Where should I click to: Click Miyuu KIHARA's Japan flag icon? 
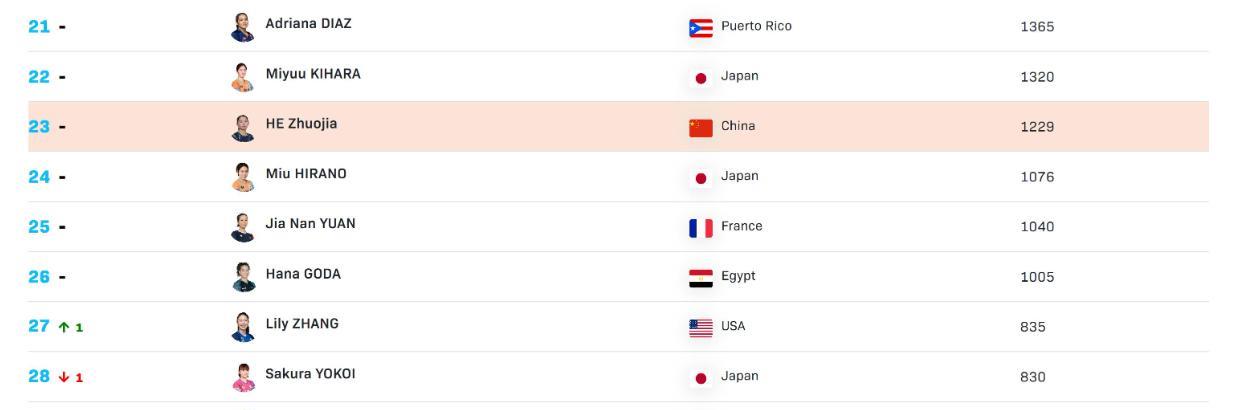pos(701,77)
